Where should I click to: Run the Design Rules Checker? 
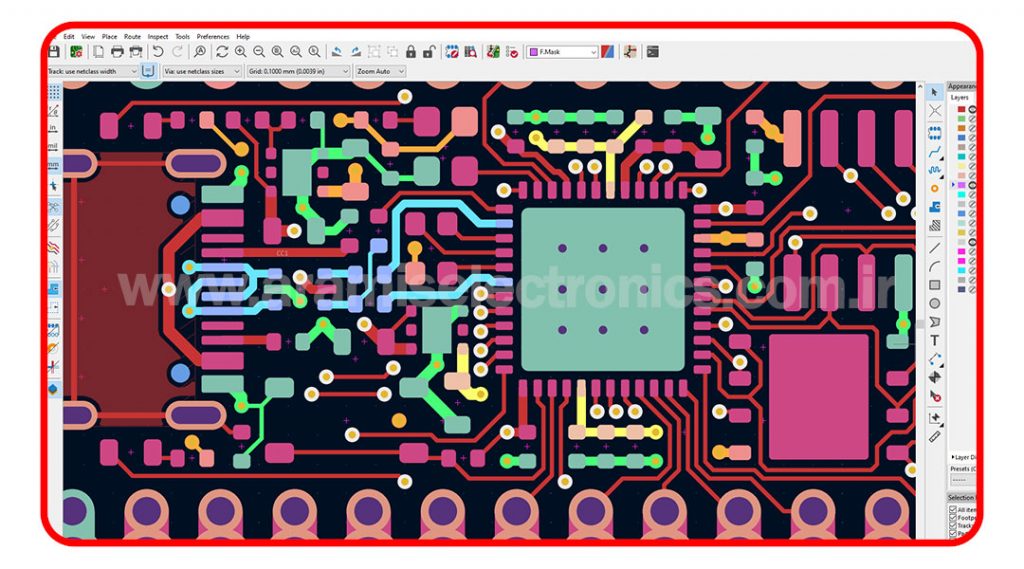coord(513,52)
